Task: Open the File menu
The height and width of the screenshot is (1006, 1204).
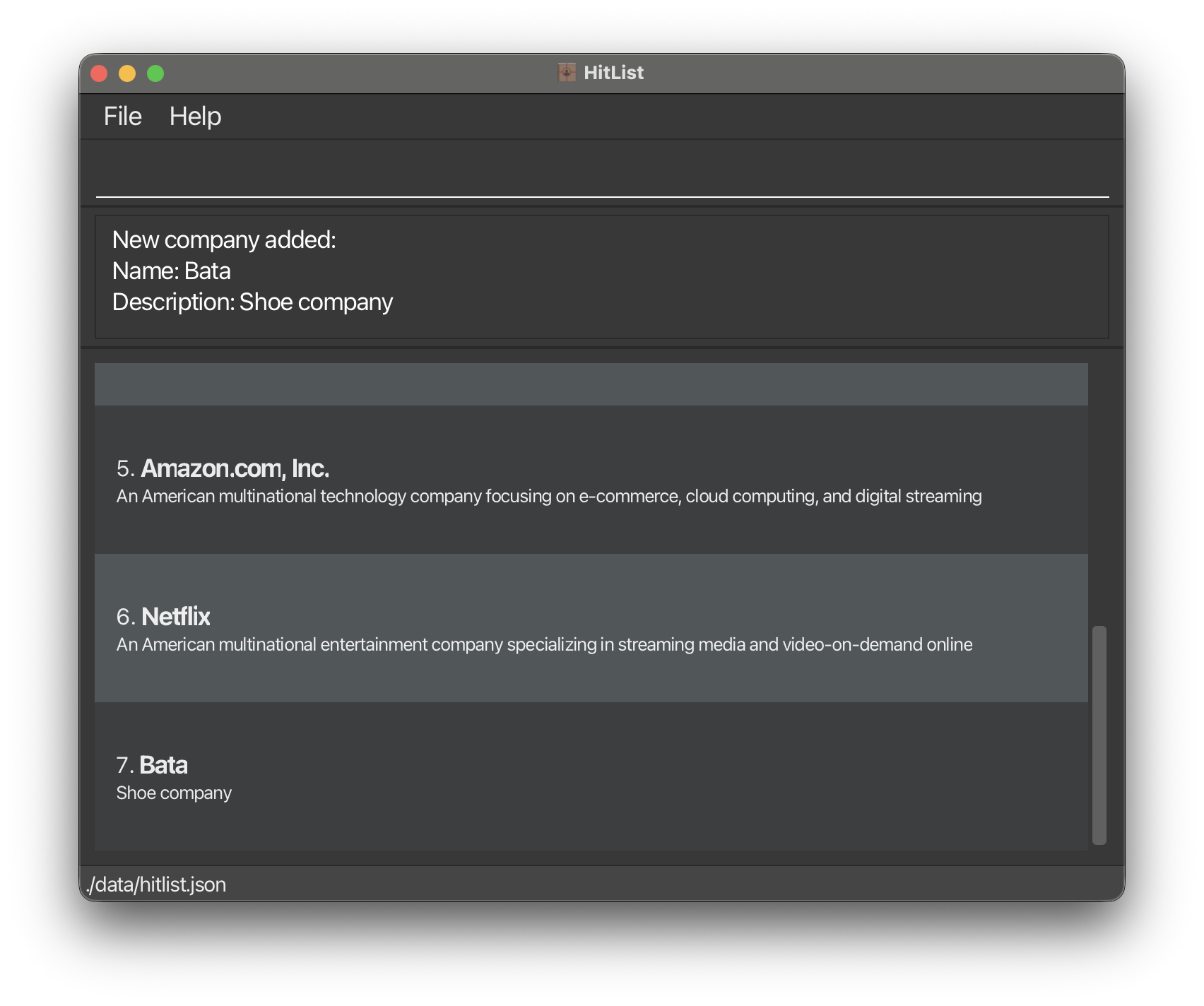Action: 122,117
